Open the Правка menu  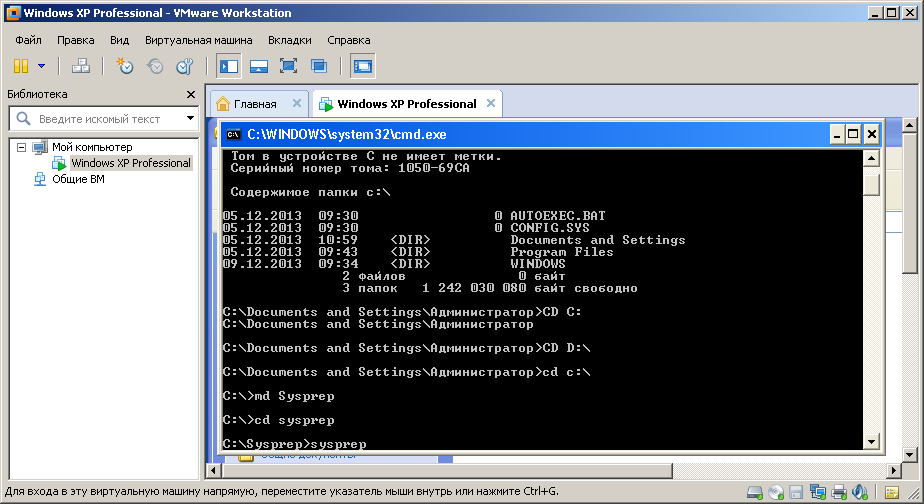(x=75, y=40)
